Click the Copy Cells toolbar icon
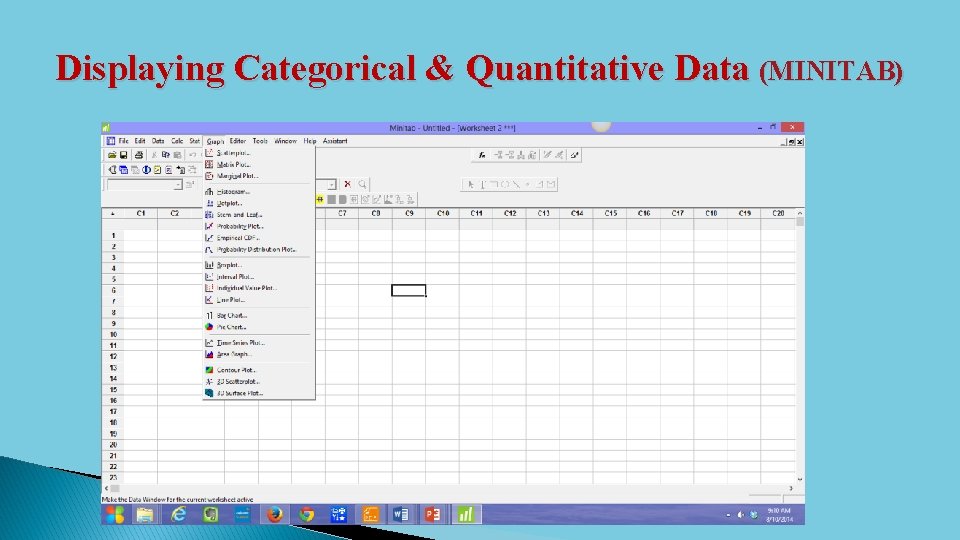960x540 pixels. [165, 155]
